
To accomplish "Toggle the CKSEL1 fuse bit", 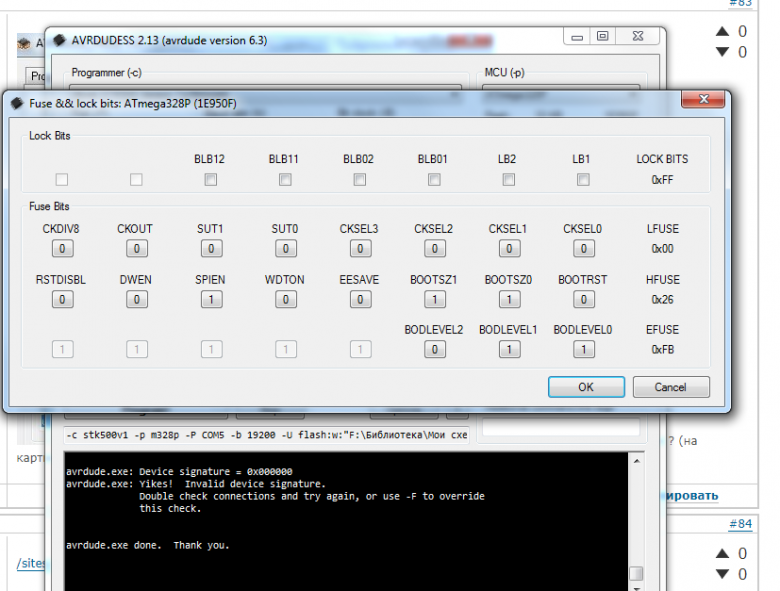I will coord(509,248).
